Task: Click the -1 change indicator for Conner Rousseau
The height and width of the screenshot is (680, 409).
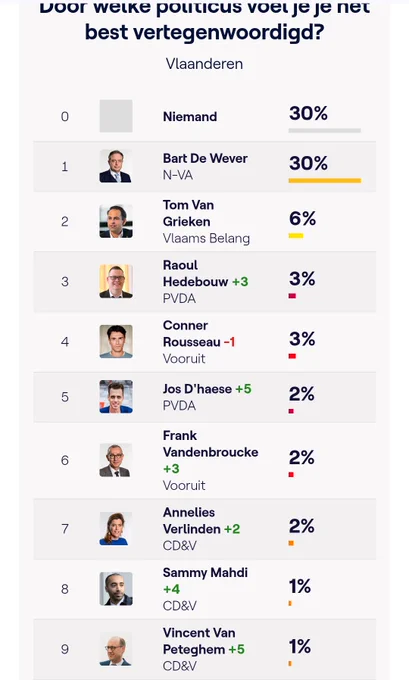Action: click(x=229, y=342)
